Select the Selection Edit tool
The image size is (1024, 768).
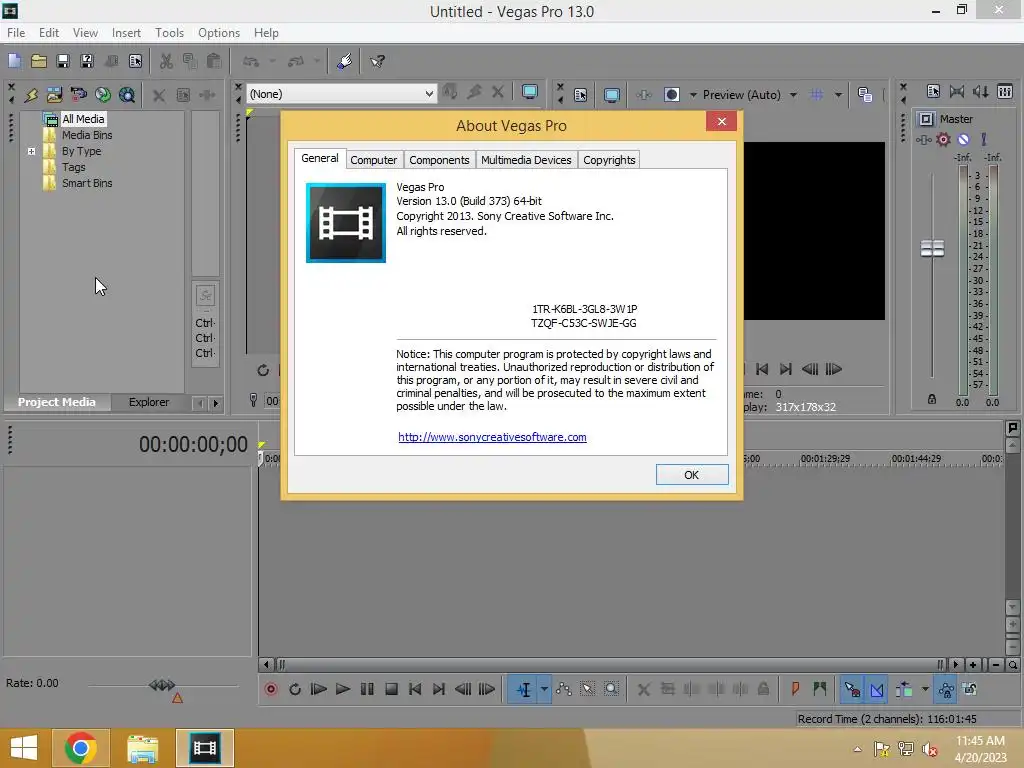click(587, 689)
